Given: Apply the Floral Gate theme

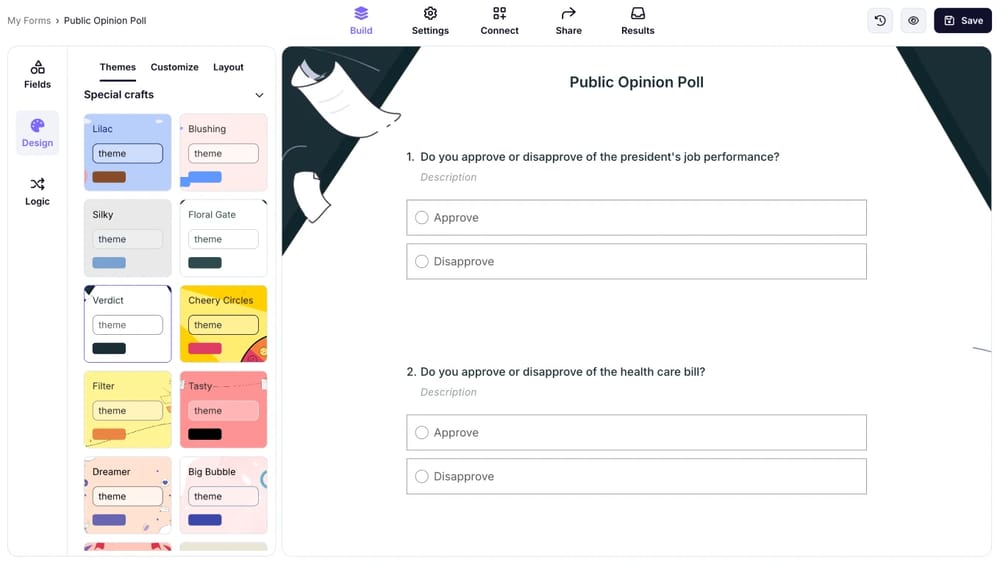Looking at the screenshot, I should click(x=223, y=237).
